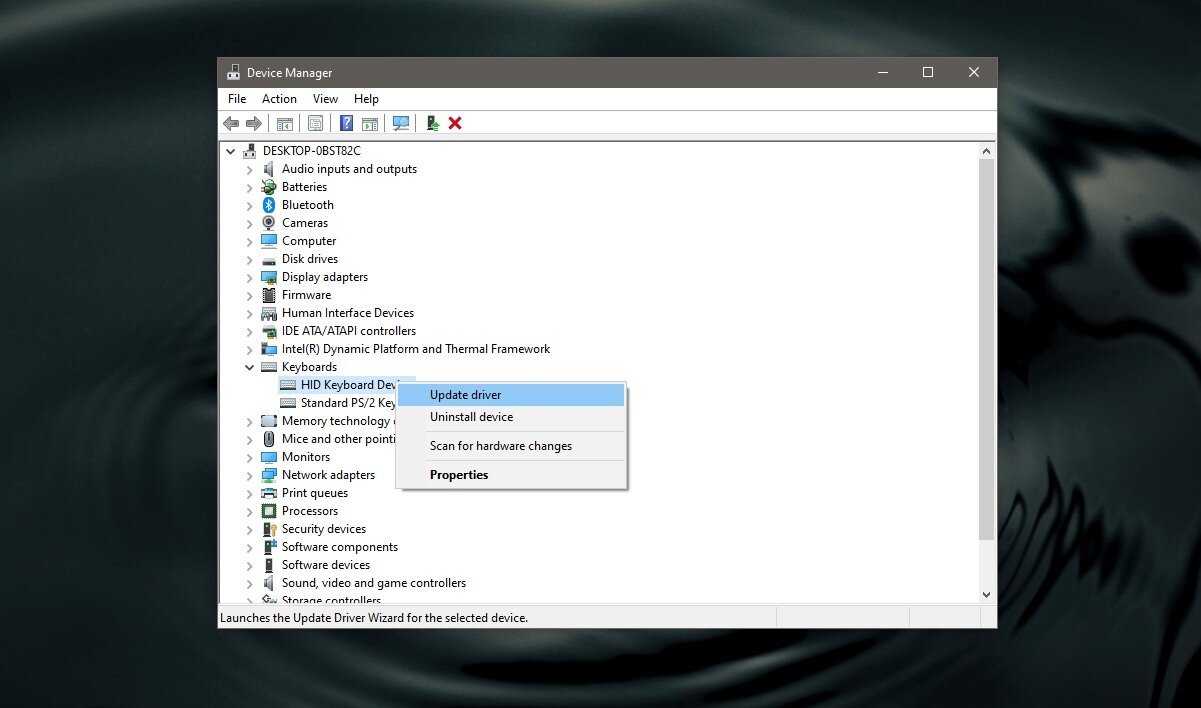Image resolution: width=1201 pixels, height=708 pixels.
Task: Click the Show console tree toolbar icon
Action: click(x=285, y=122)
